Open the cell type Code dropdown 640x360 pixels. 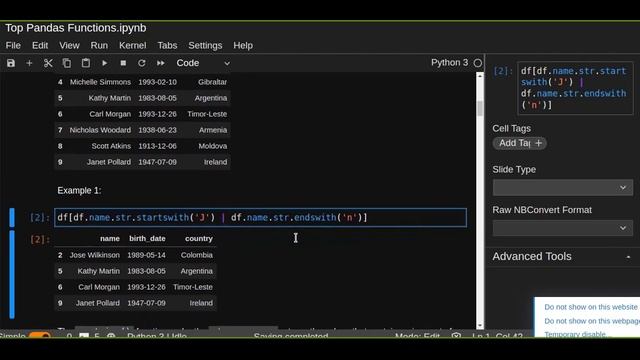tap(203, 63)
